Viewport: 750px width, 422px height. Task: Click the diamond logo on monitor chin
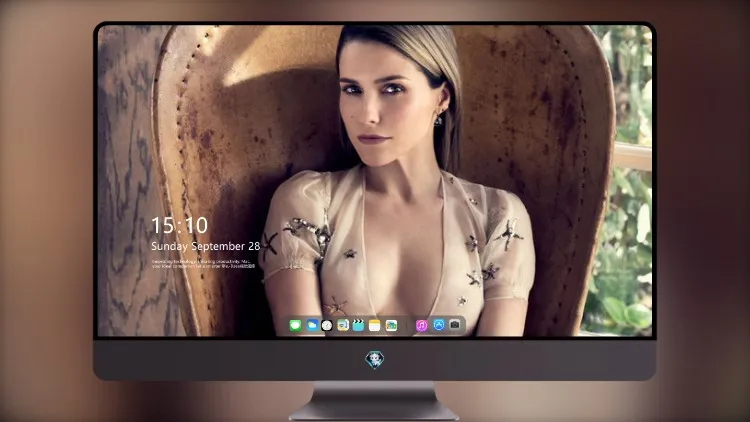click(x=375, y=360)
